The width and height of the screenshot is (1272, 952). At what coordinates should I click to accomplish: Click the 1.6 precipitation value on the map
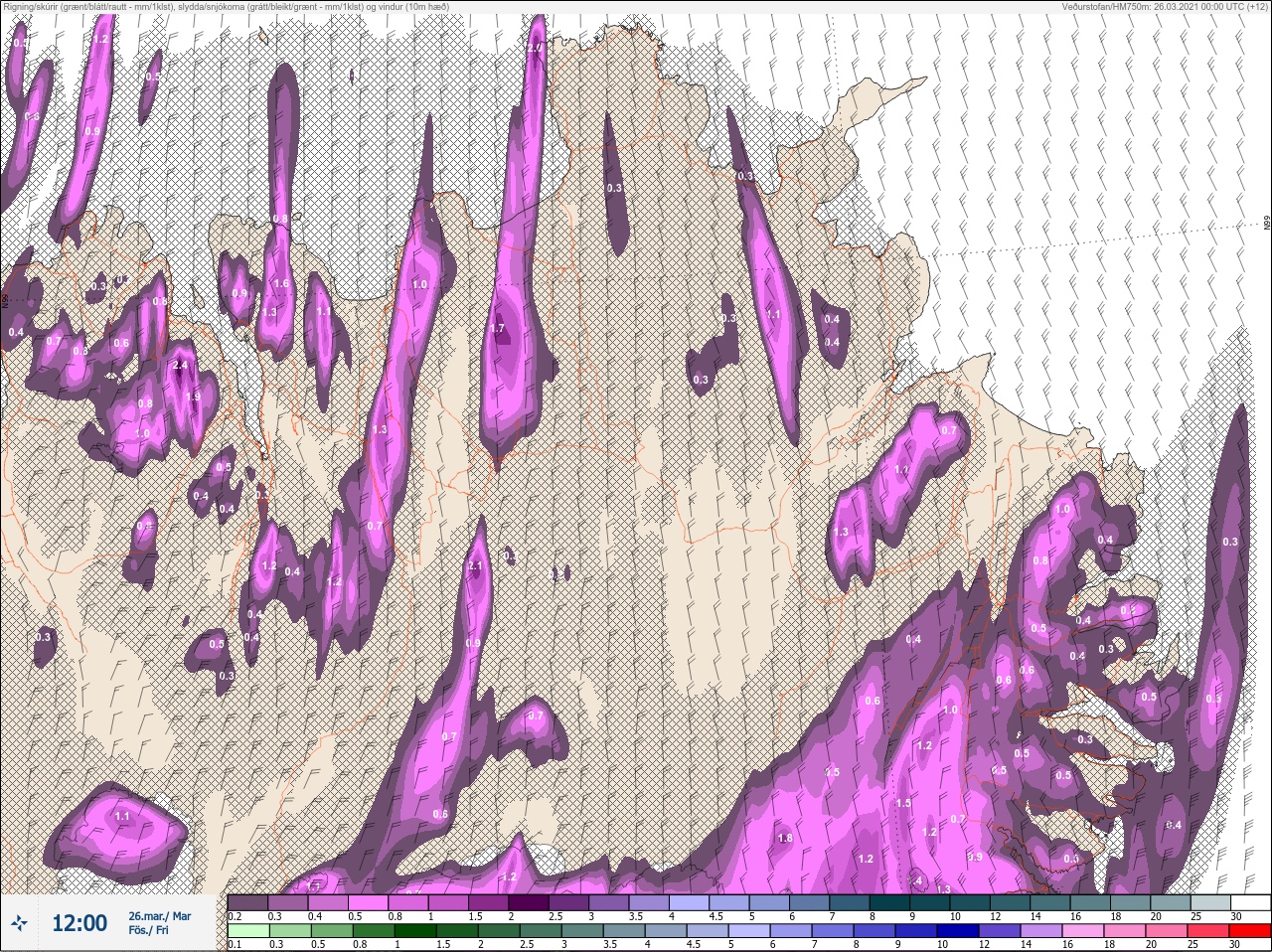(281, 283)
